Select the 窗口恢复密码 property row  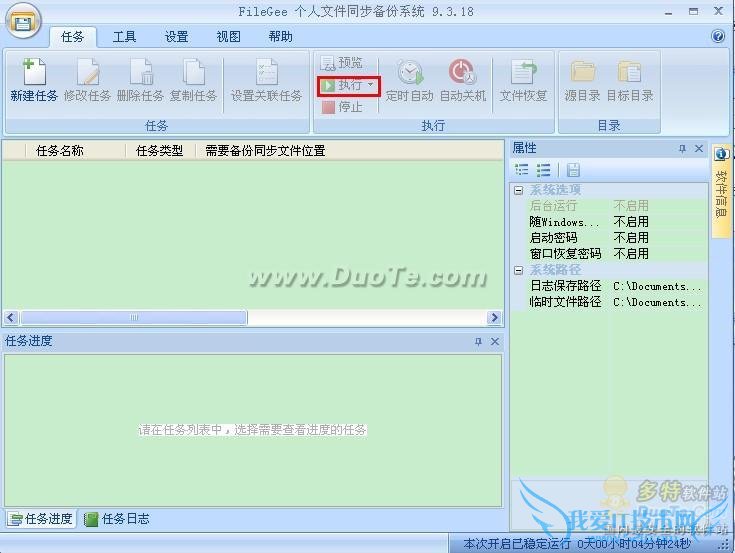point(616,254)
